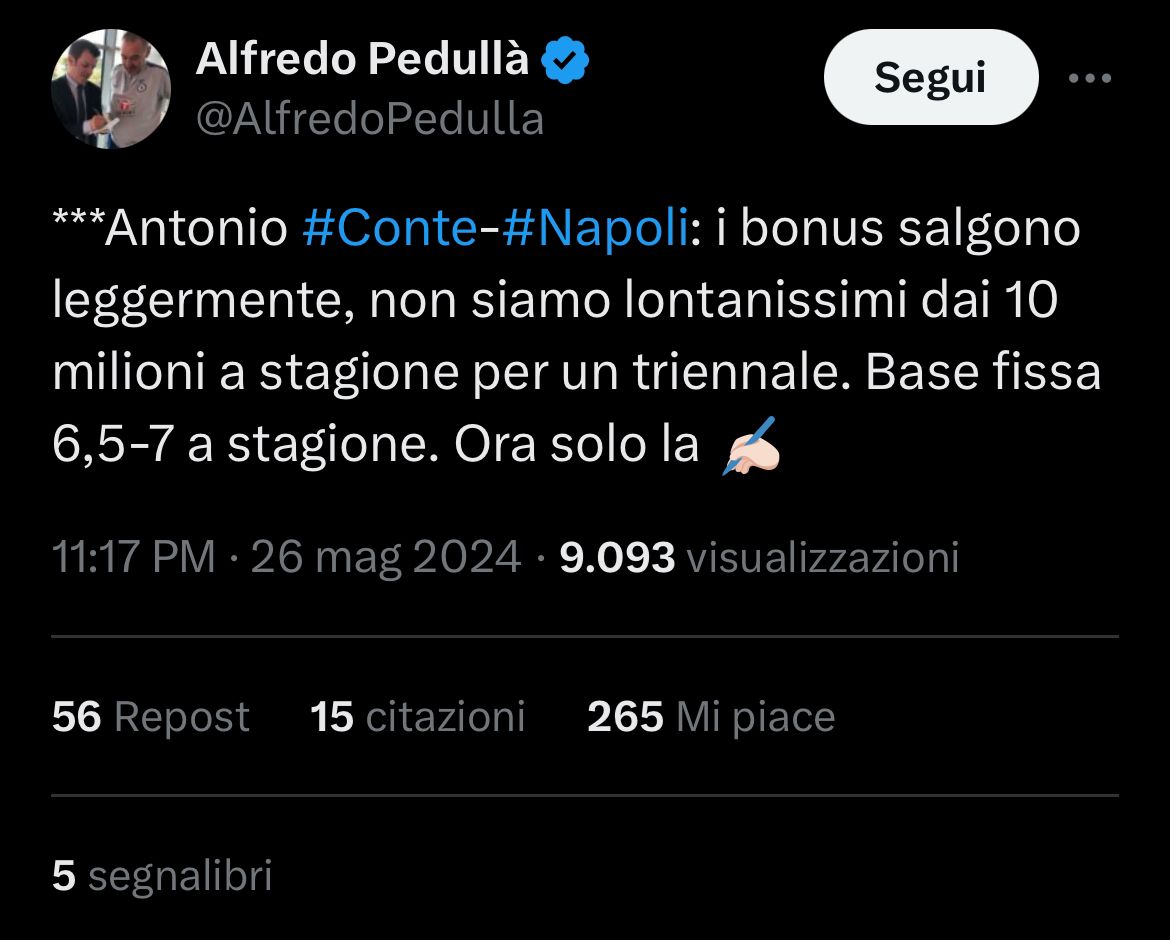1170x940 pixels.
Task: Open Alfredo Pedullà's profile picture
Action: (x=110, y=89)
